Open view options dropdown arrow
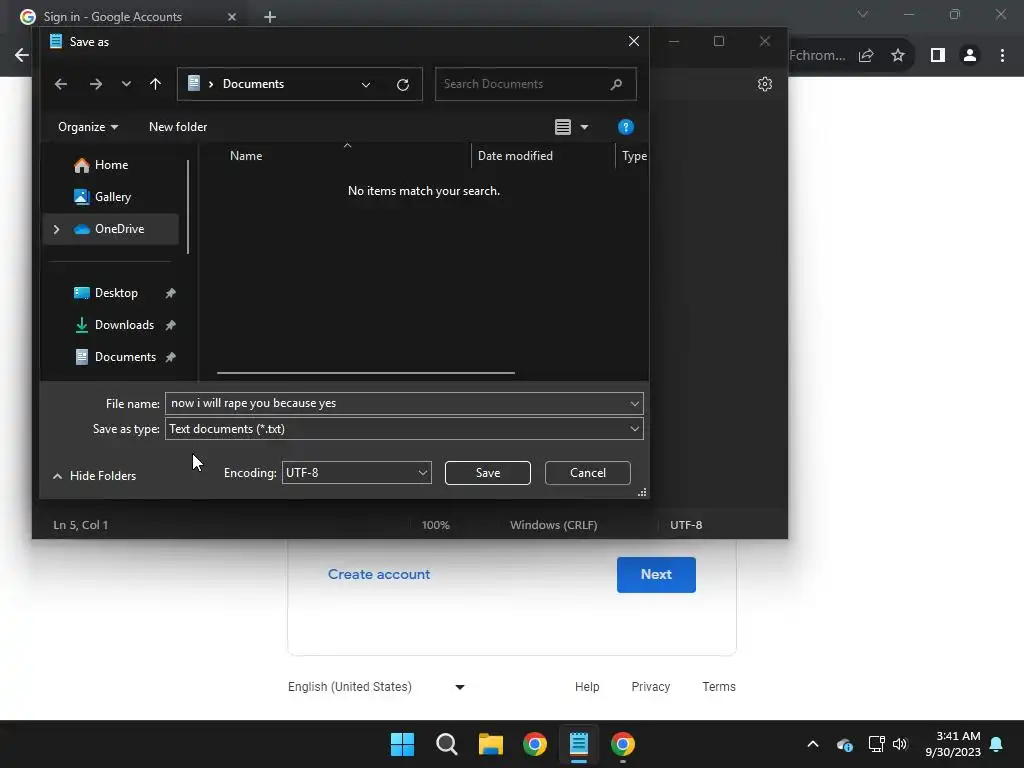This screenshot has width=1024, height=768. click(584, 127)
